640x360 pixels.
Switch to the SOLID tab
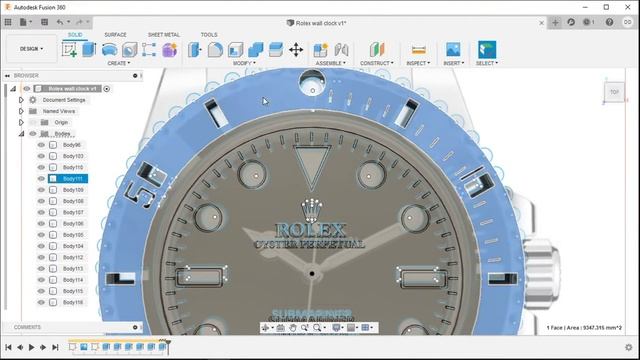tap(75, 35)
